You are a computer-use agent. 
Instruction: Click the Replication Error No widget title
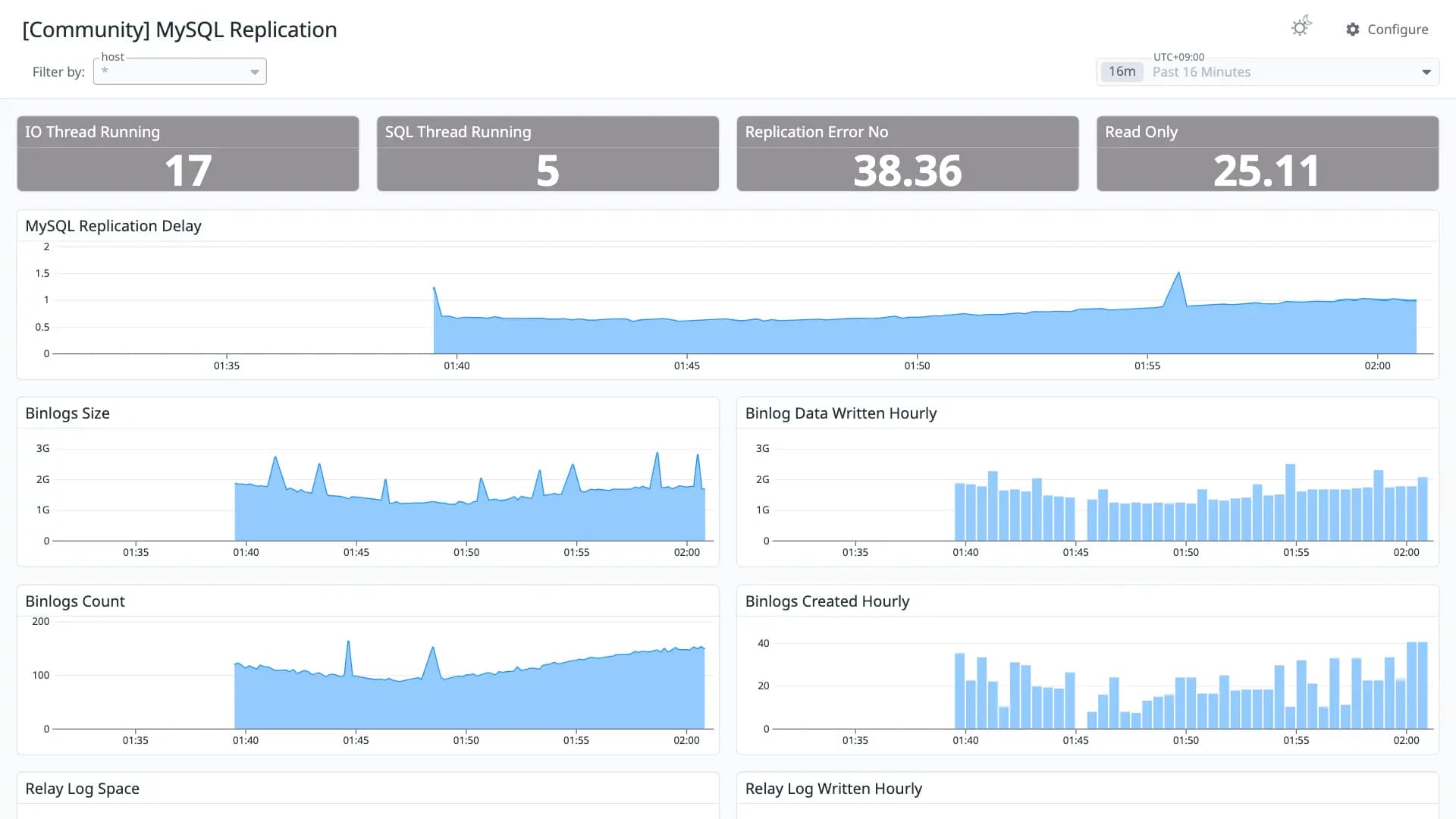[817, 132]
